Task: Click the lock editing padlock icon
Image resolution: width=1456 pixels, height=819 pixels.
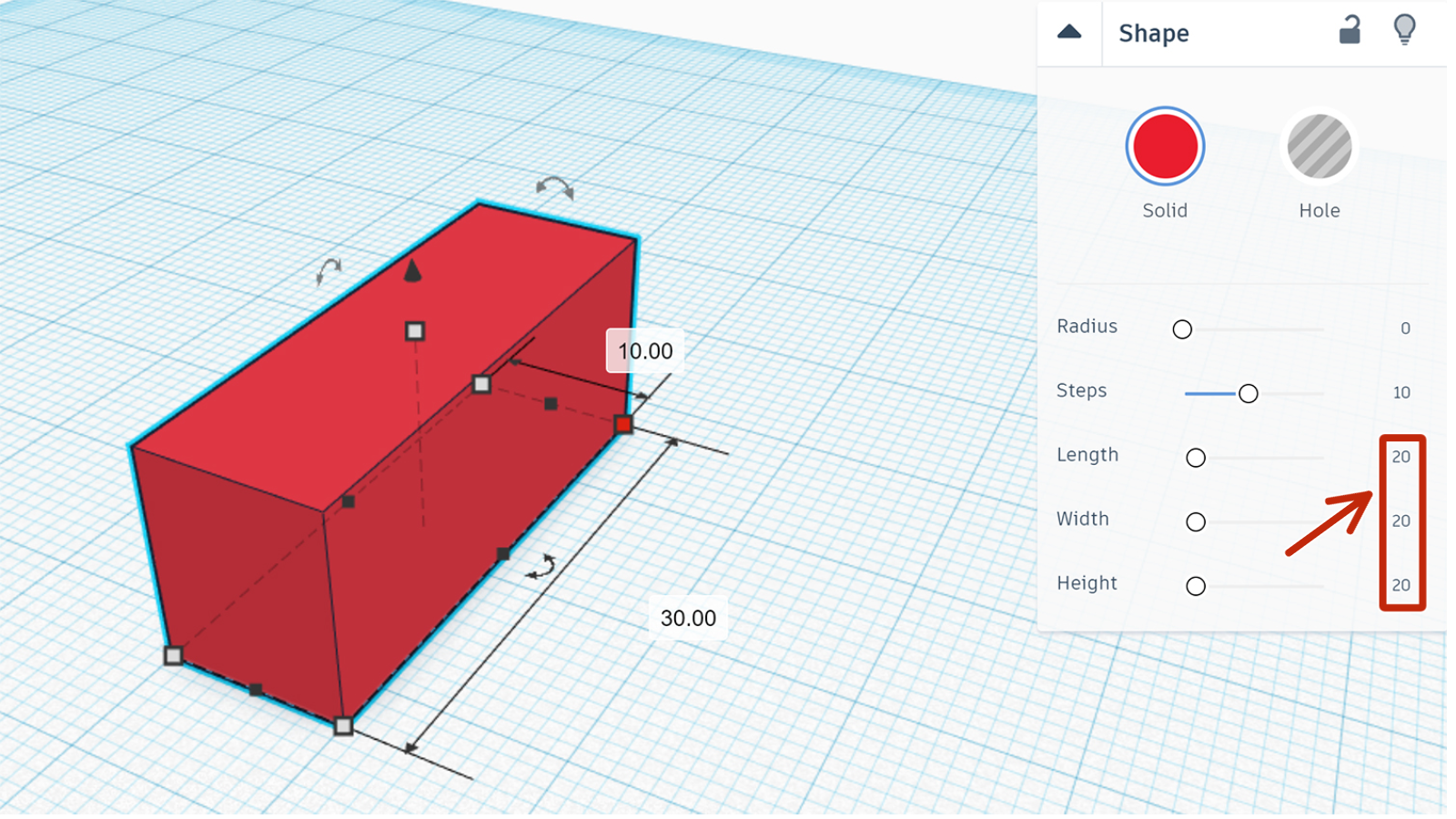Action: [1350, 31]
